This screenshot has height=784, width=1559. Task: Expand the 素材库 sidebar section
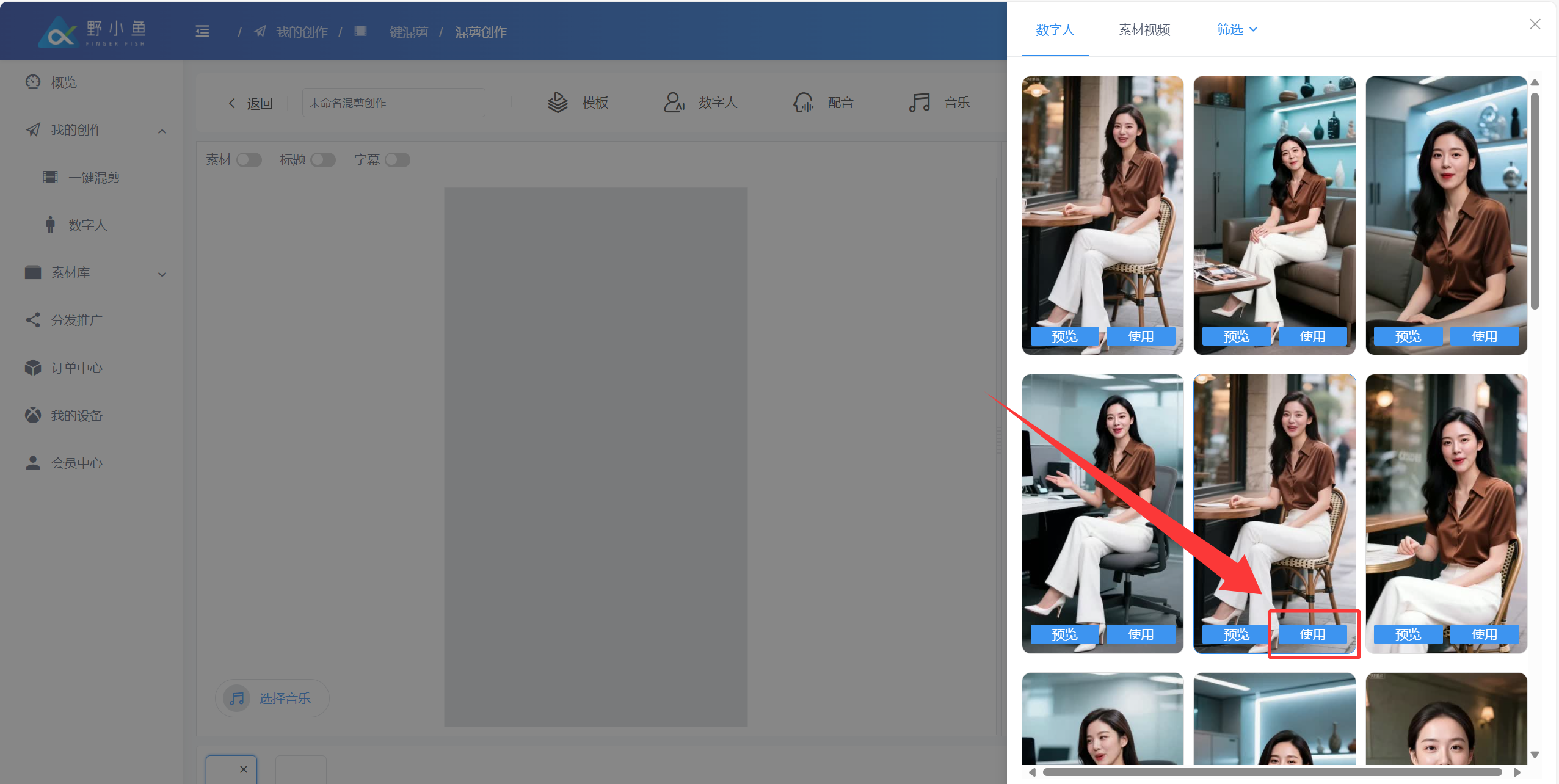162,274
